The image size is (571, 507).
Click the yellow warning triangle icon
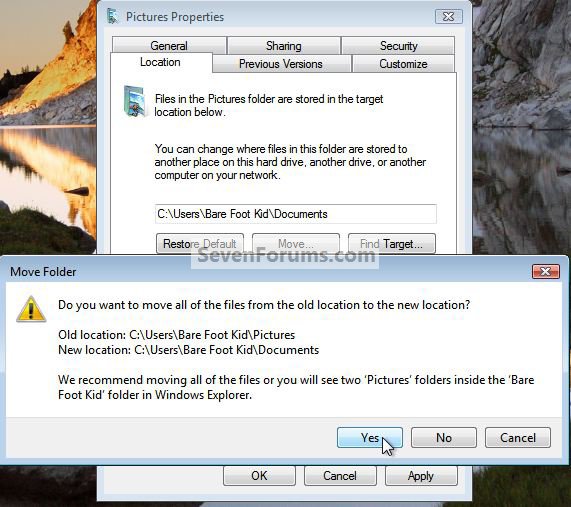click(31, 309)
